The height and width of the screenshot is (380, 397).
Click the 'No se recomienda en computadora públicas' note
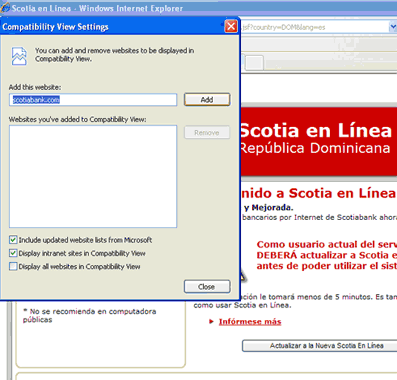[89, 315]
